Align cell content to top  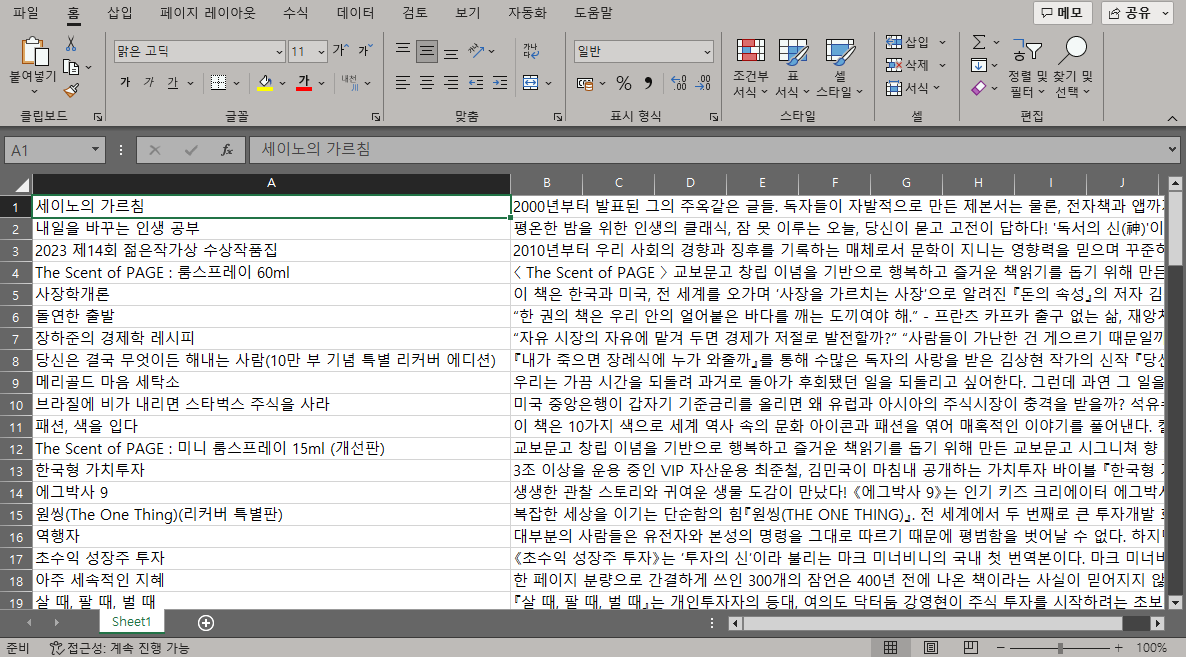[x=402, y=51]
